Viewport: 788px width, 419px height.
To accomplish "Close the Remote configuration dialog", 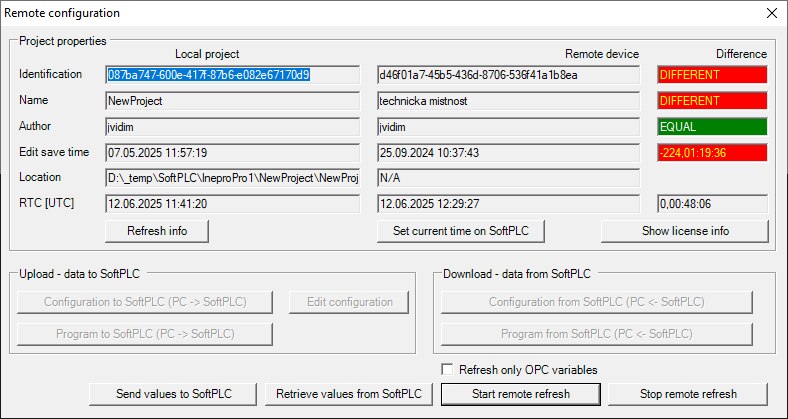I will click(x=769, y=14).
